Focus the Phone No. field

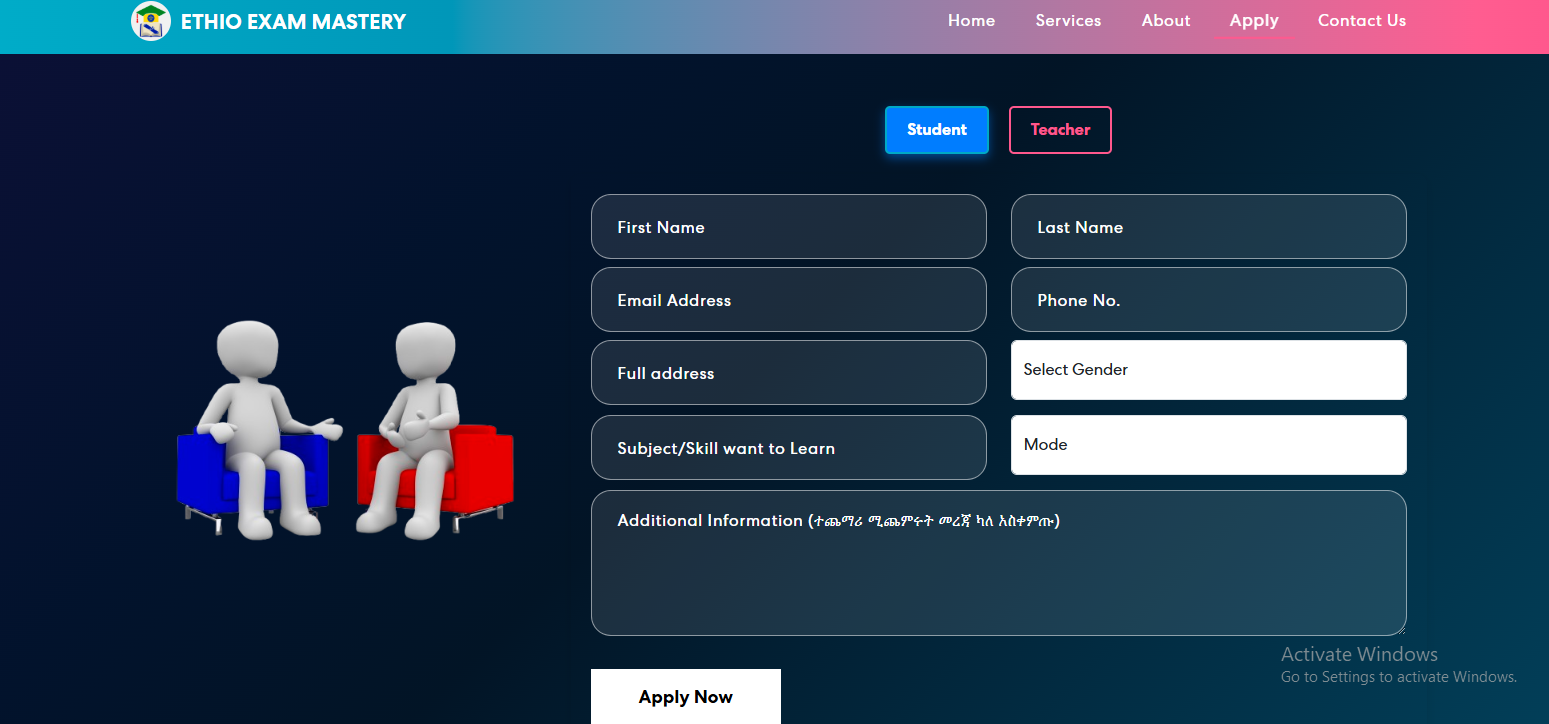point(1209,300)
